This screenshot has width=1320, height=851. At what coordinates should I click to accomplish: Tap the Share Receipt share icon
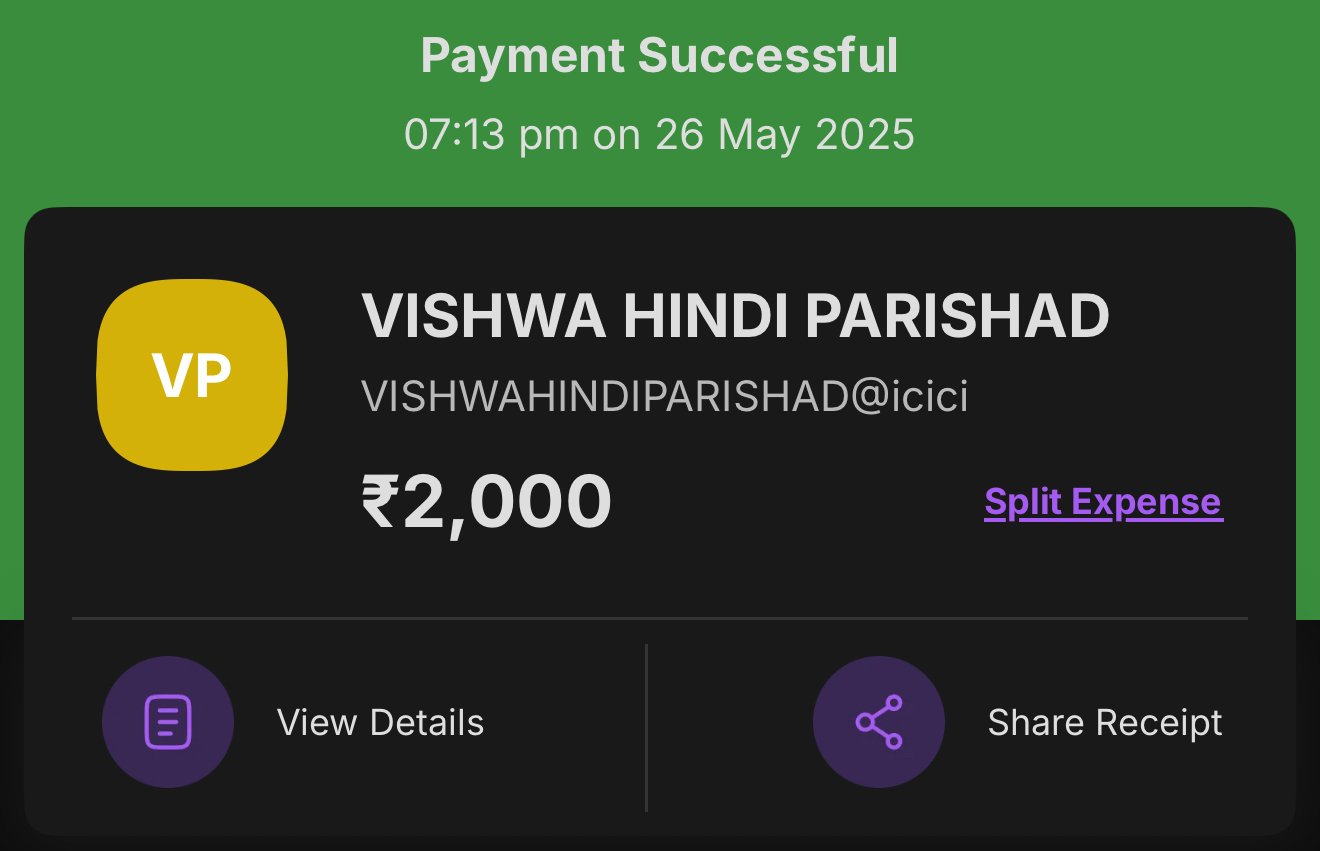pos(879,722)
